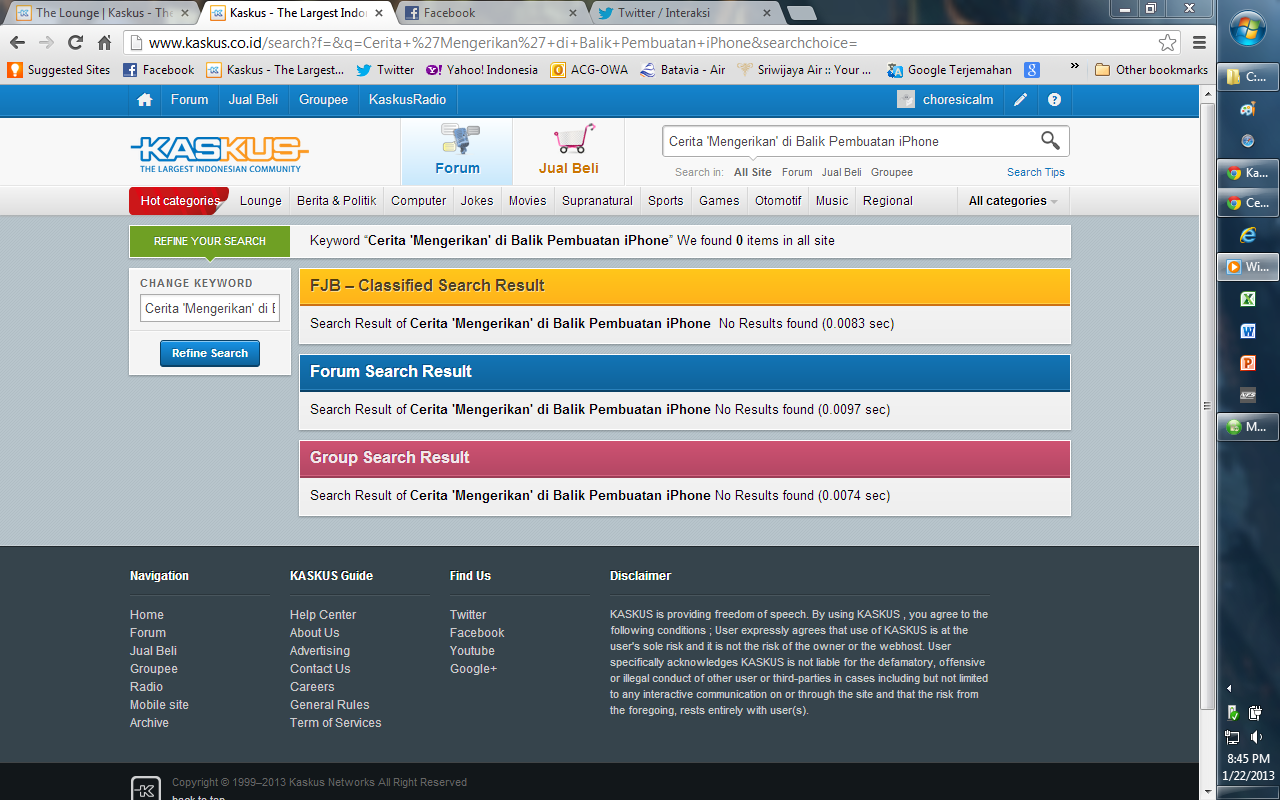Click the pencil edit icon near username

click(x=1020, y=99)
